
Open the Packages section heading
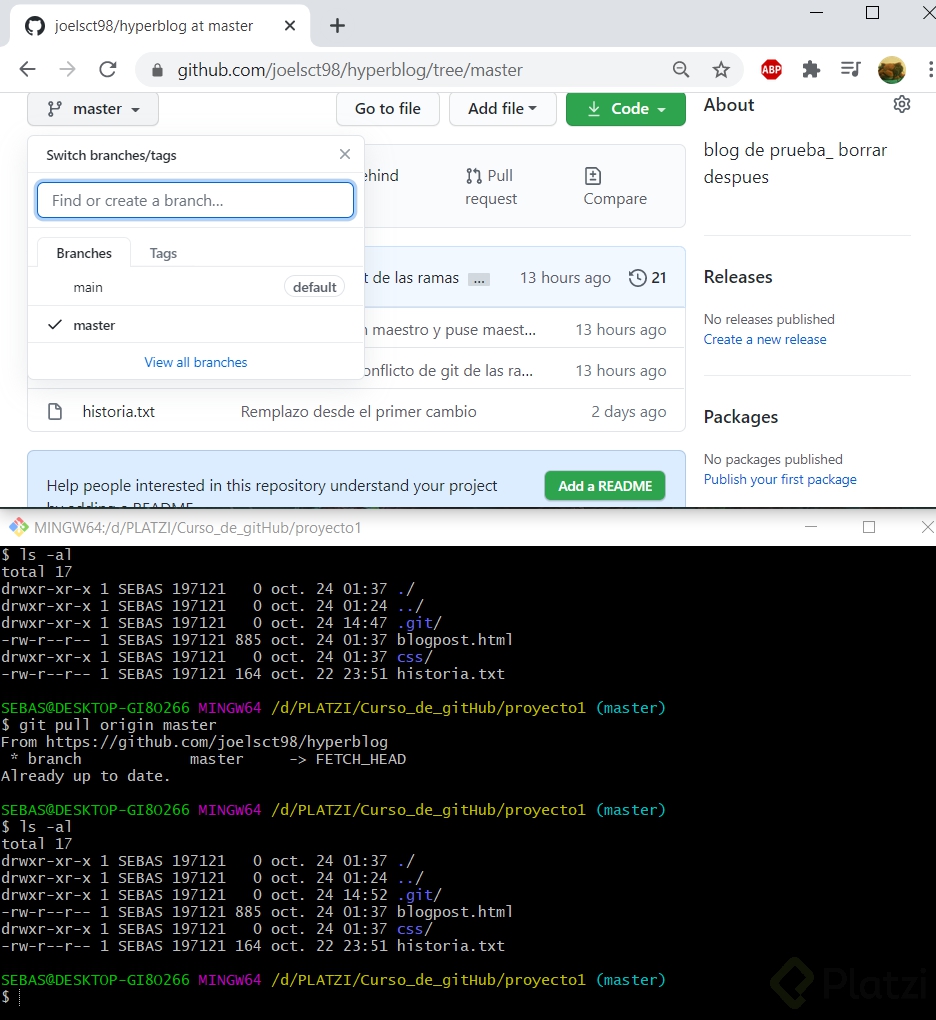click(741, 417)
